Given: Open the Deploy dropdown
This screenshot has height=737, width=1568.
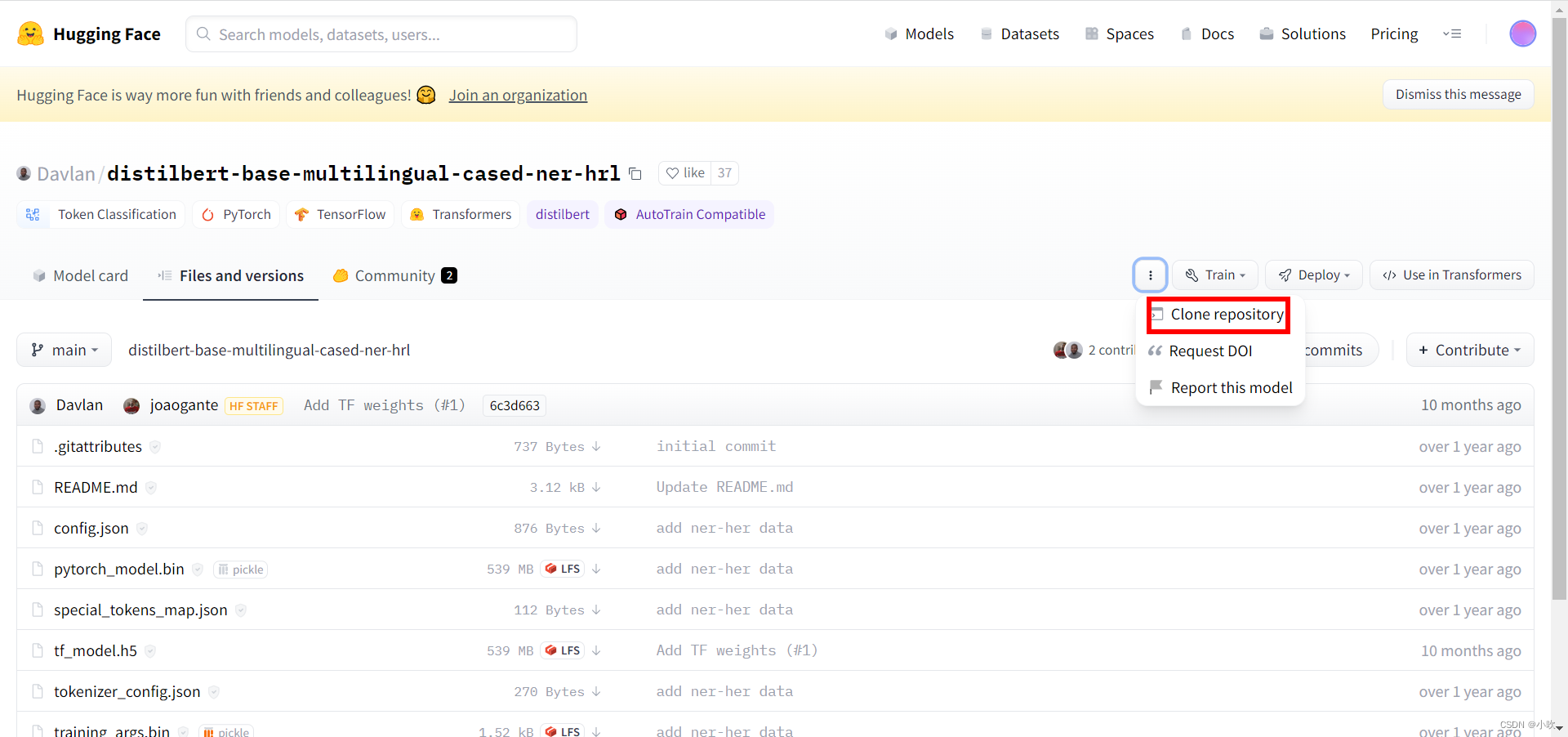Looking at the screenshot, I should [x=1314, y=275].
